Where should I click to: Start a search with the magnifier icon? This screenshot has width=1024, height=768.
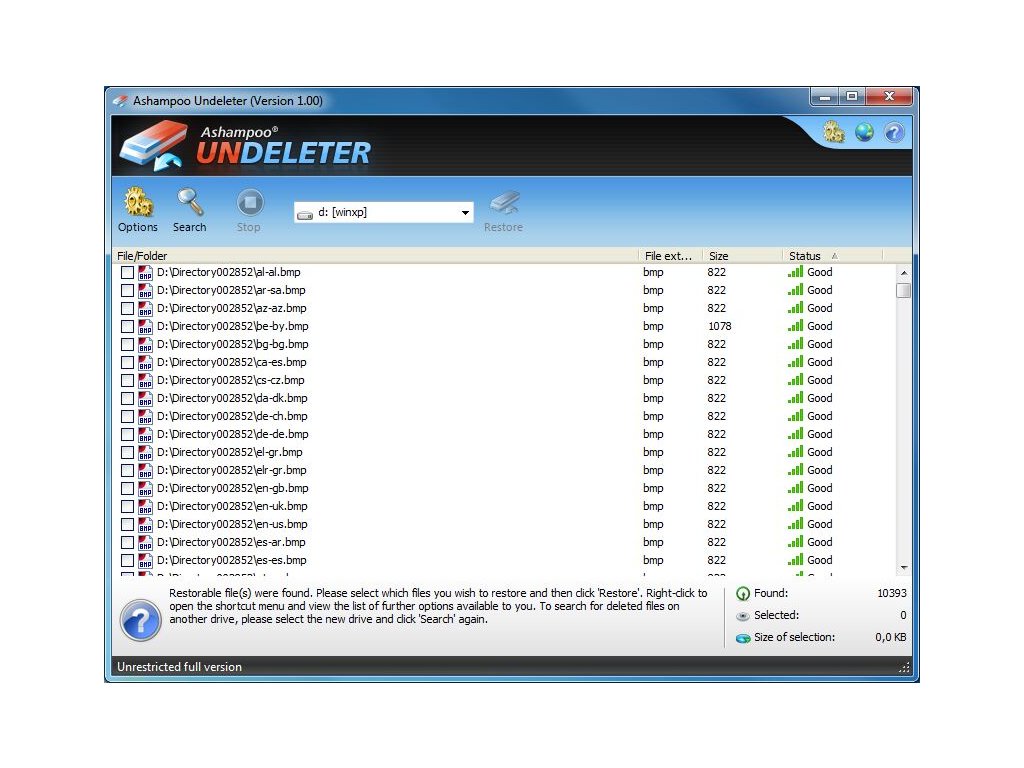click(x=190, y=202)
